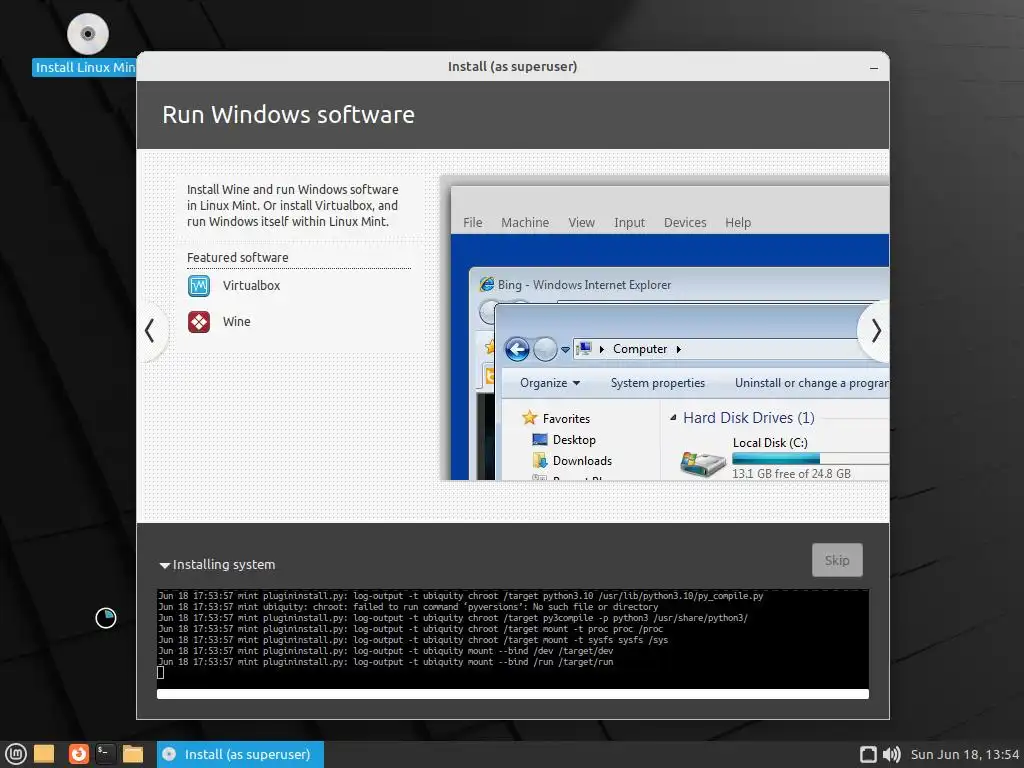Advance to the next slideshow slide
This screenshot has height=768, width=1024.
[875, 331]
